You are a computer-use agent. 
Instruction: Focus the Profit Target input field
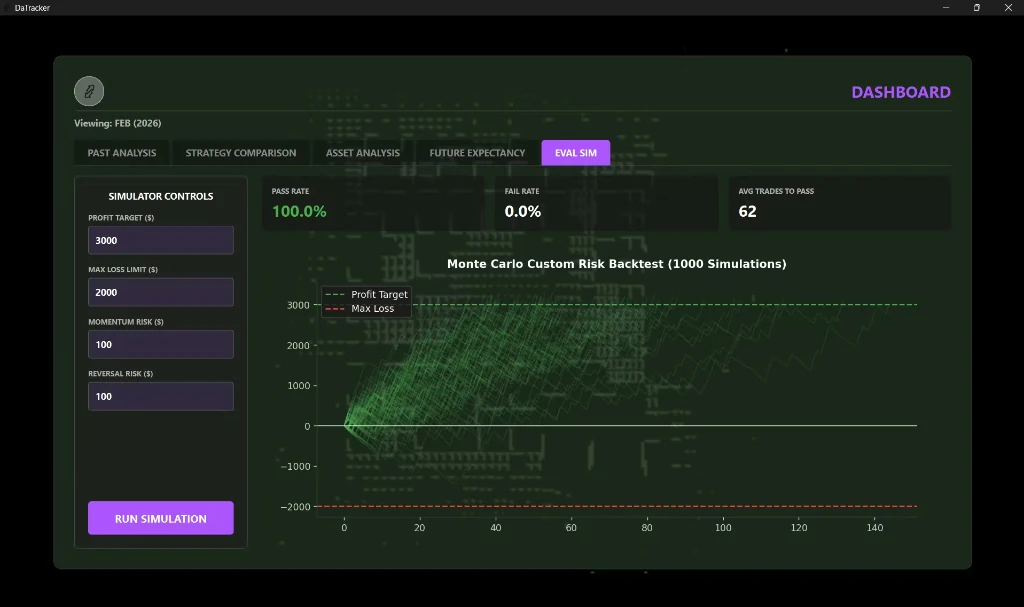160,240
